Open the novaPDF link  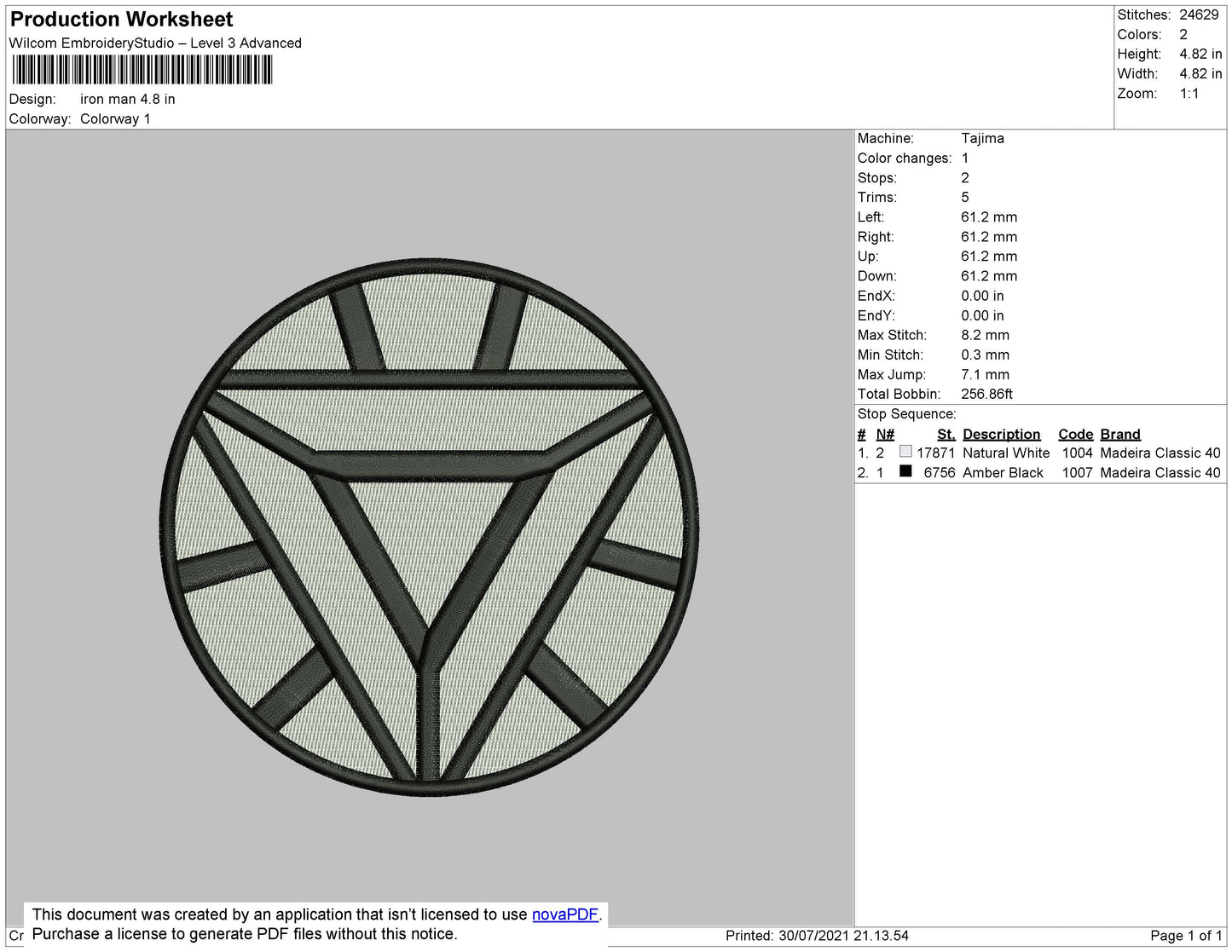[x=565, y=914]
